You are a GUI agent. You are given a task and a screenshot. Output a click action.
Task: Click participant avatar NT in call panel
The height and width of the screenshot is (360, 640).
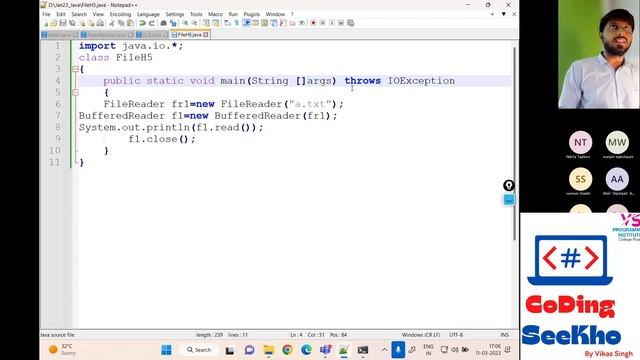[580, 142]
